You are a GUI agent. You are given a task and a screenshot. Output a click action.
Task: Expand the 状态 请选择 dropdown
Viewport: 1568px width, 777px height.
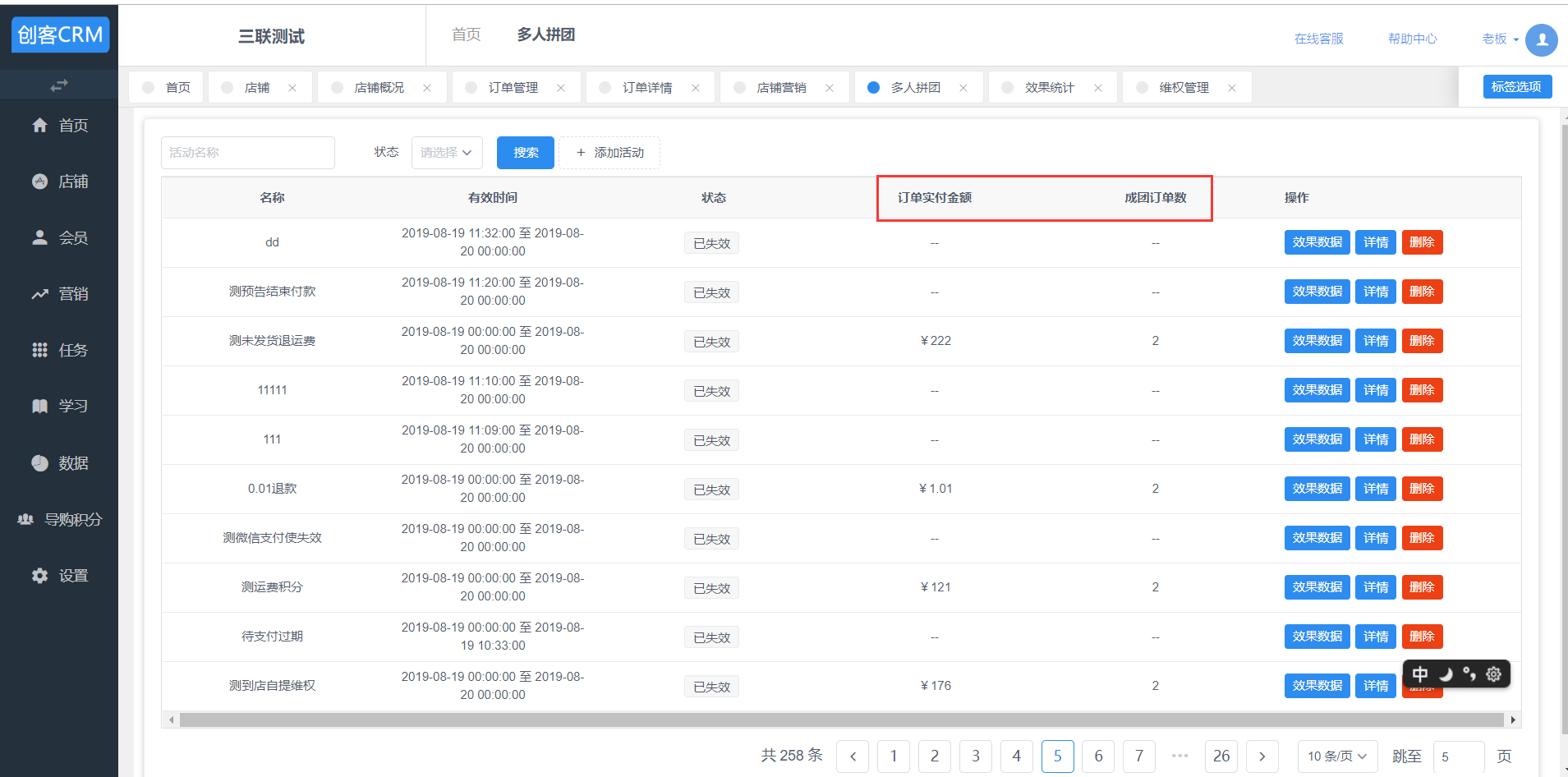coord(446,153)
